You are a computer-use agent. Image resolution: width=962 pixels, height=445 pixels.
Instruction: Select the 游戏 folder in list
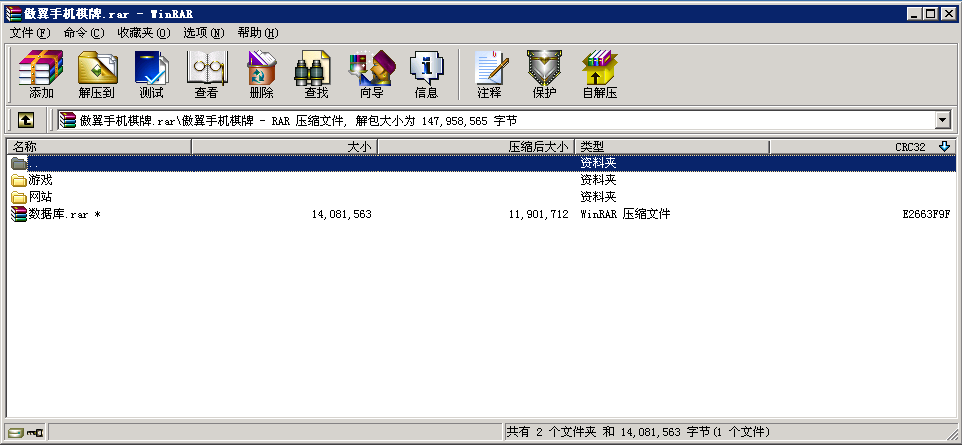coord(40,180)
